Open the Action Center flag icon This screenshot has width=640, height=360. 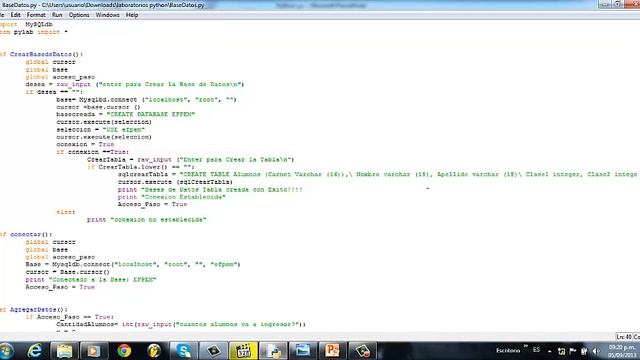tap(573, 351)
